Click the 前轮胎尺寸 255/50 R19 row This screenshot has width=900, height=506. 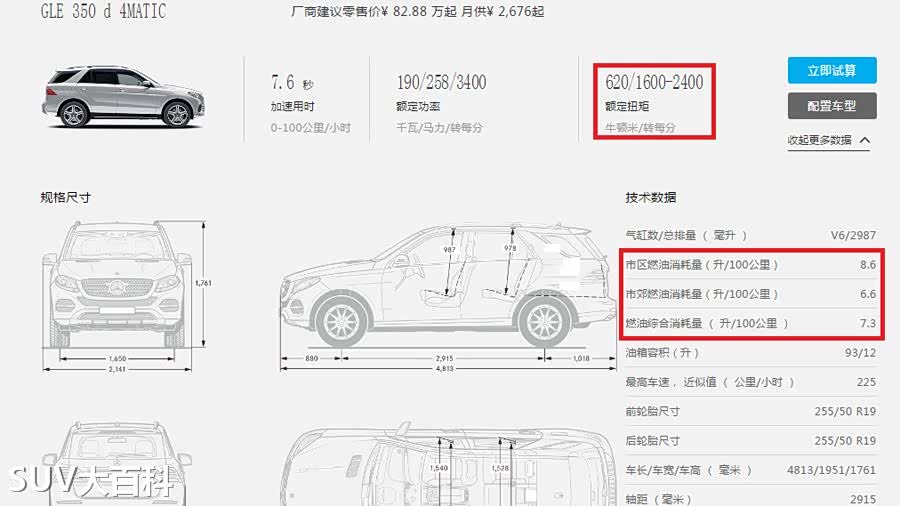751,411
